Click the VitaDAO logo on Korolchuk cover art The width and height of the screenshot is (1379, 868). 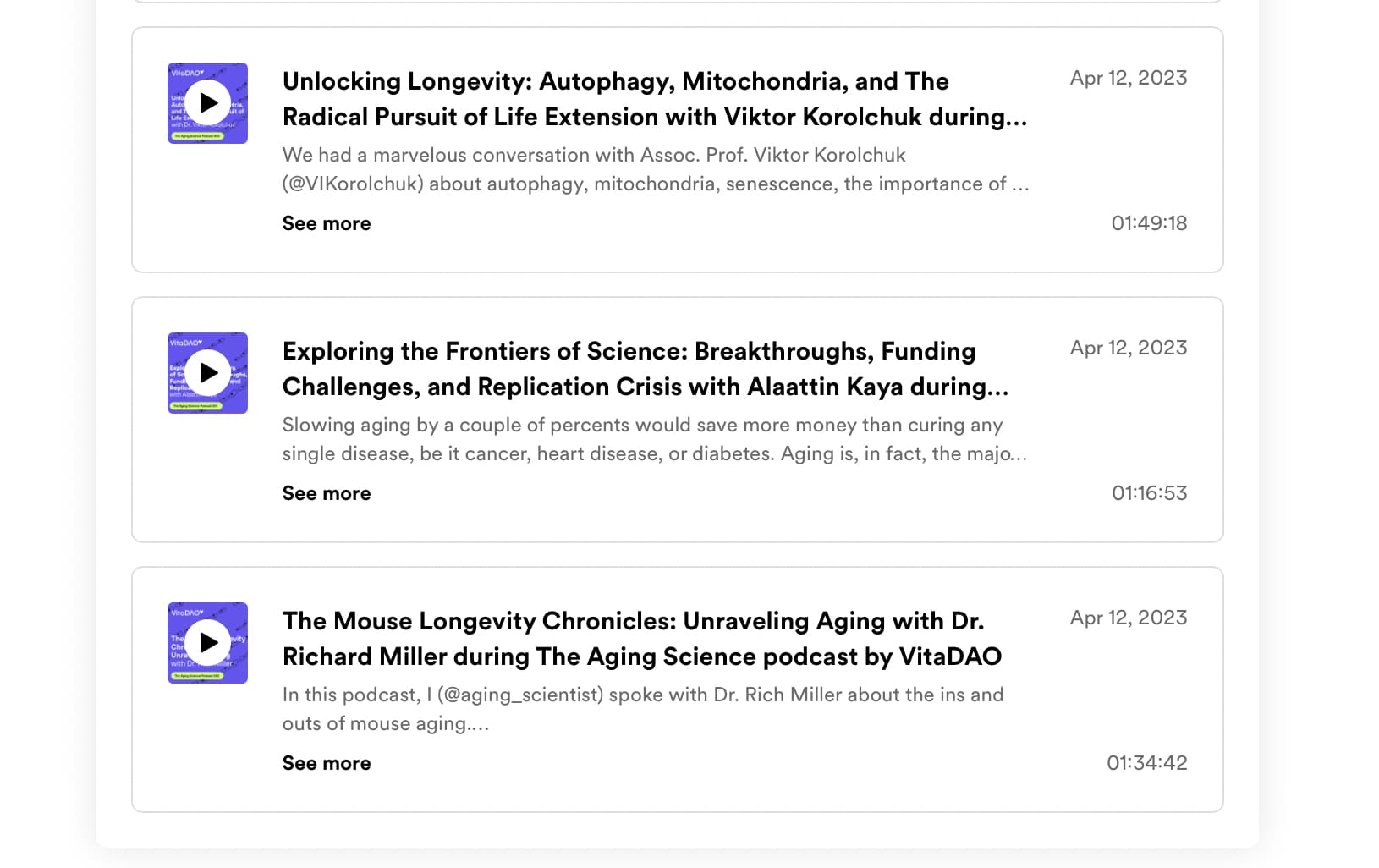[x=187, y=73]
